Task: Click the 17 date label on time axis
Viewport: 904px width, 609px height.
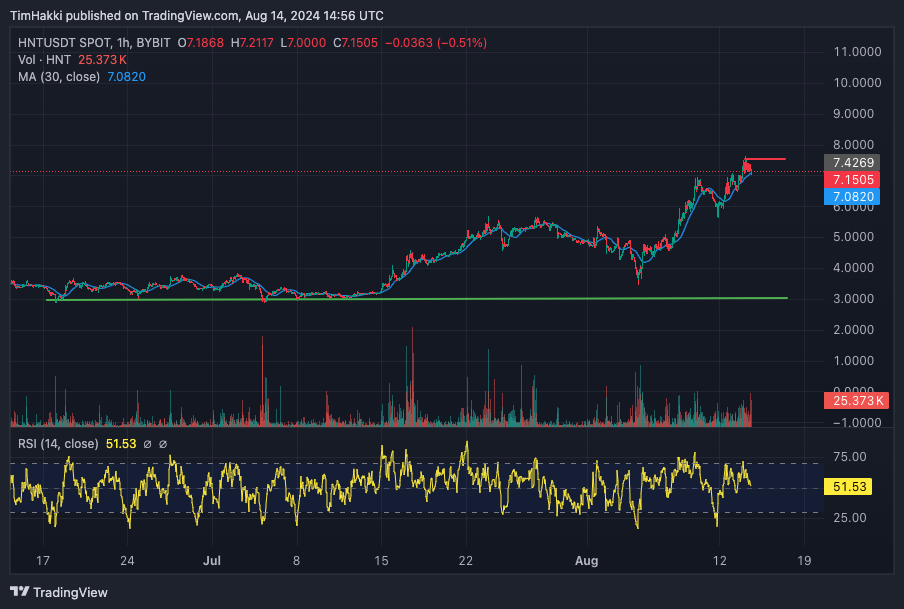Action: 43,561
